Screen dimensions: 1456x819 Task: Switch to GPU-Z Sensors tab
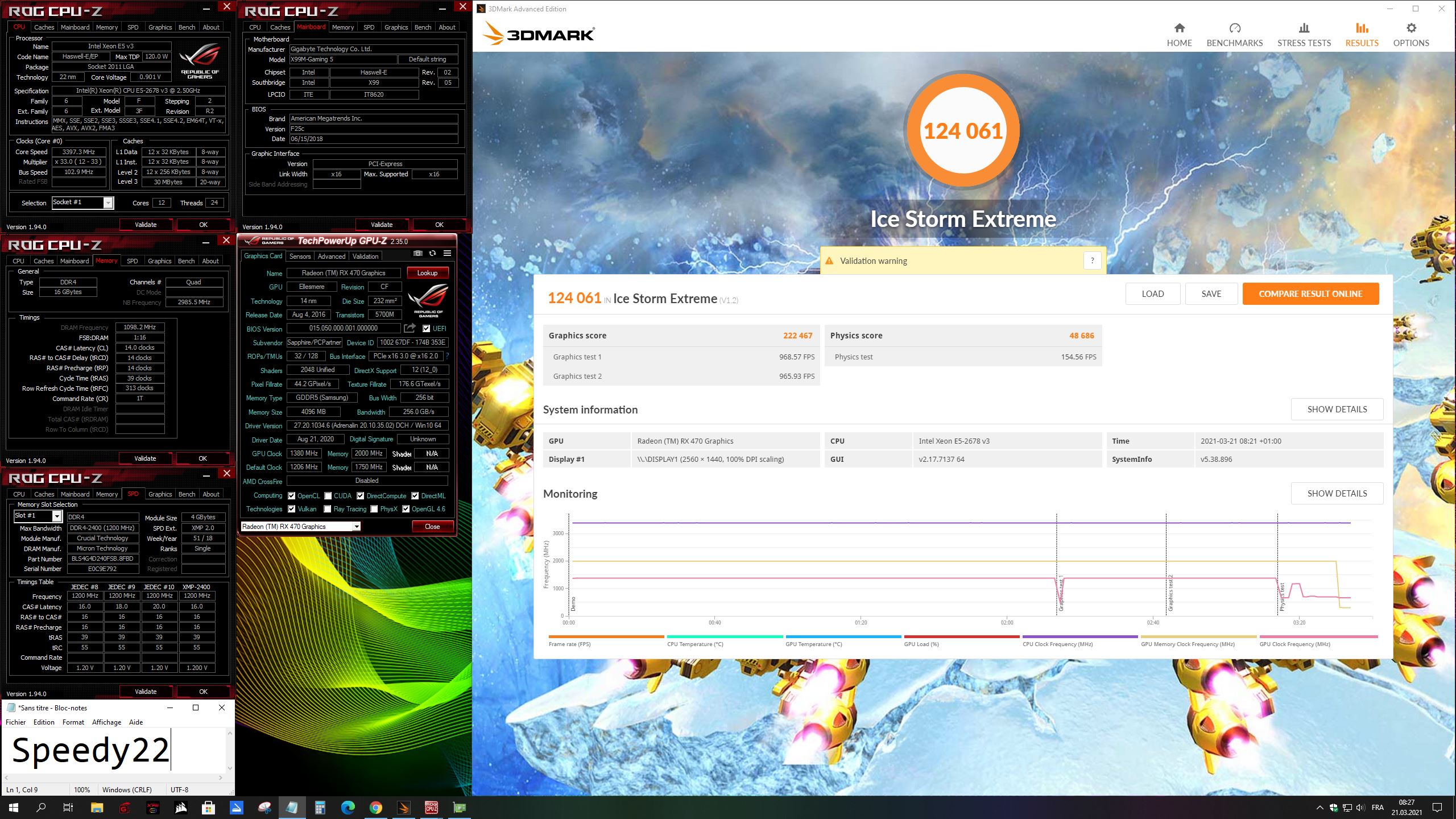click(x=300, y=256)
